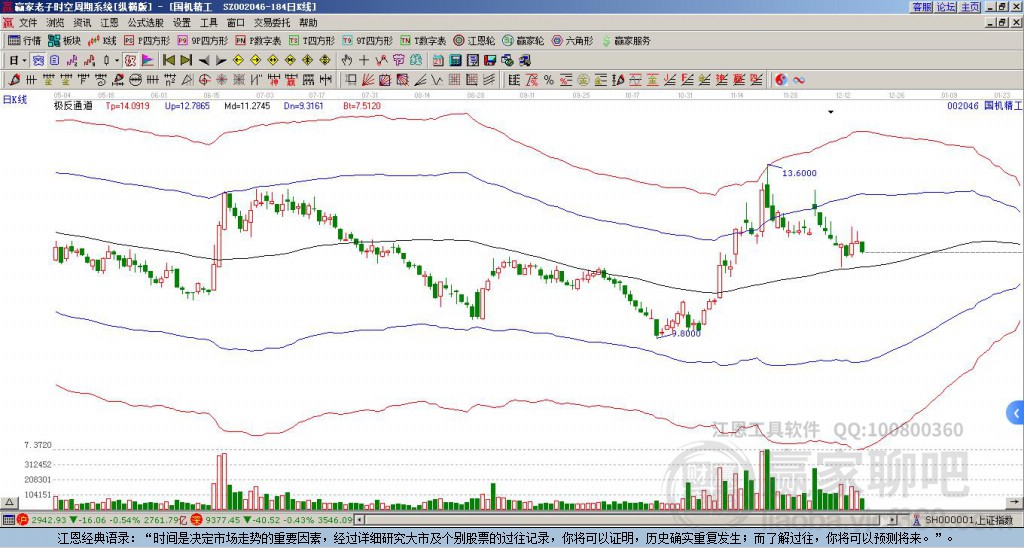Click the 2942.93 Shanghai index reading
Viewport: 1024px width, 548px height.
click(48, 520)
